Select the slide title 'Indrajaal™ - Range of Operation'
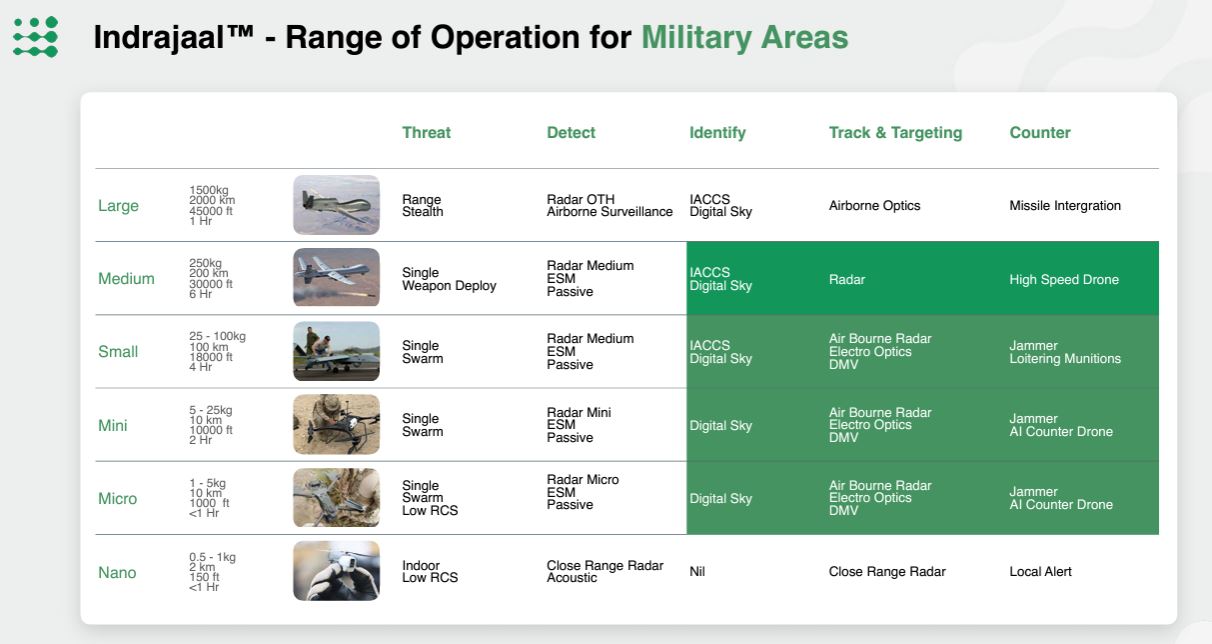This screenshot has height=644, width=1212. click(362, 38)
